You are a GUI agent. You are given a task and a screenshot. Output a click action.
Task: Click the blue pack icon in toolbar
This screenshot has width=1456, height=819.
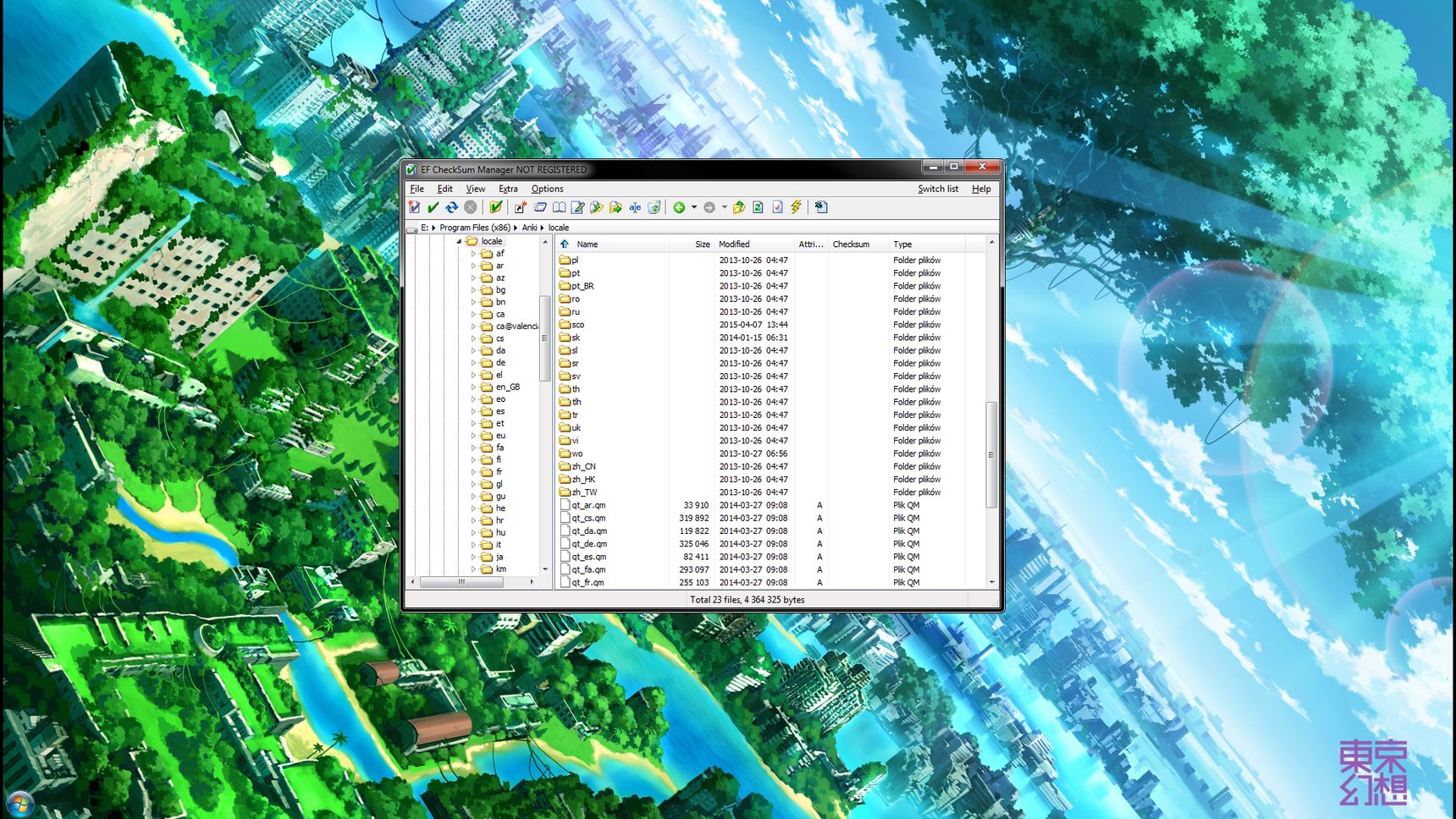pyautogui.click(x=540, y=207)
